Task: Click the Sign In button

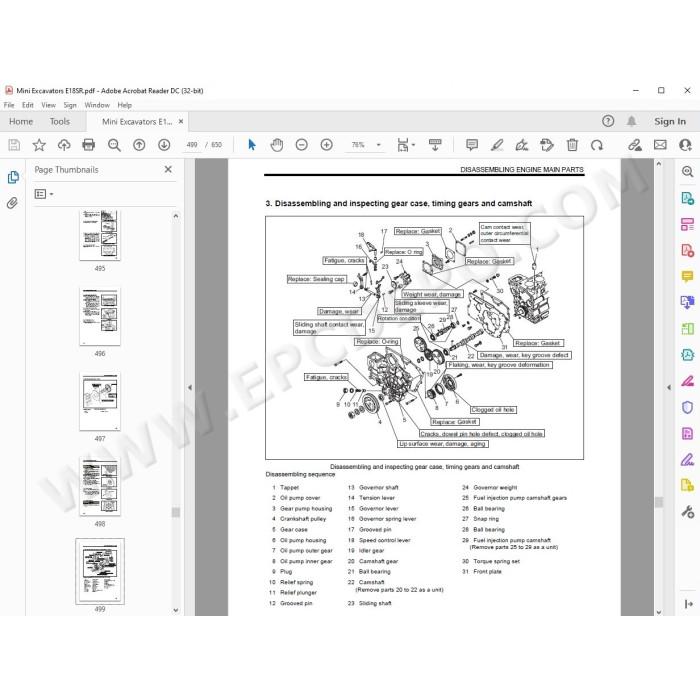Action: click(x=670, y=121)
